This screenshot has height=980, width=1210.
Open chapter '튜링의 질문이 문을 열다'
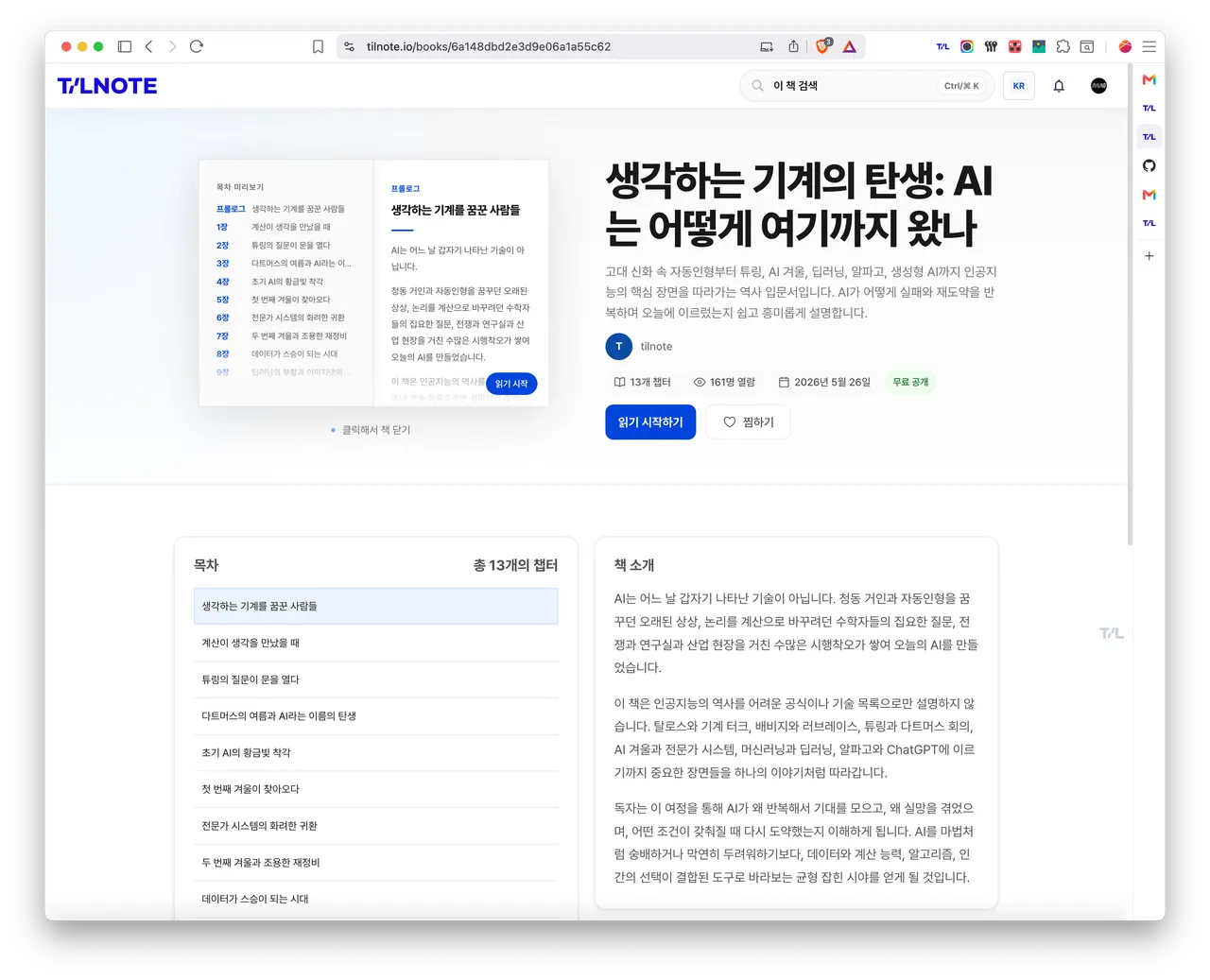tap(376, 679)
